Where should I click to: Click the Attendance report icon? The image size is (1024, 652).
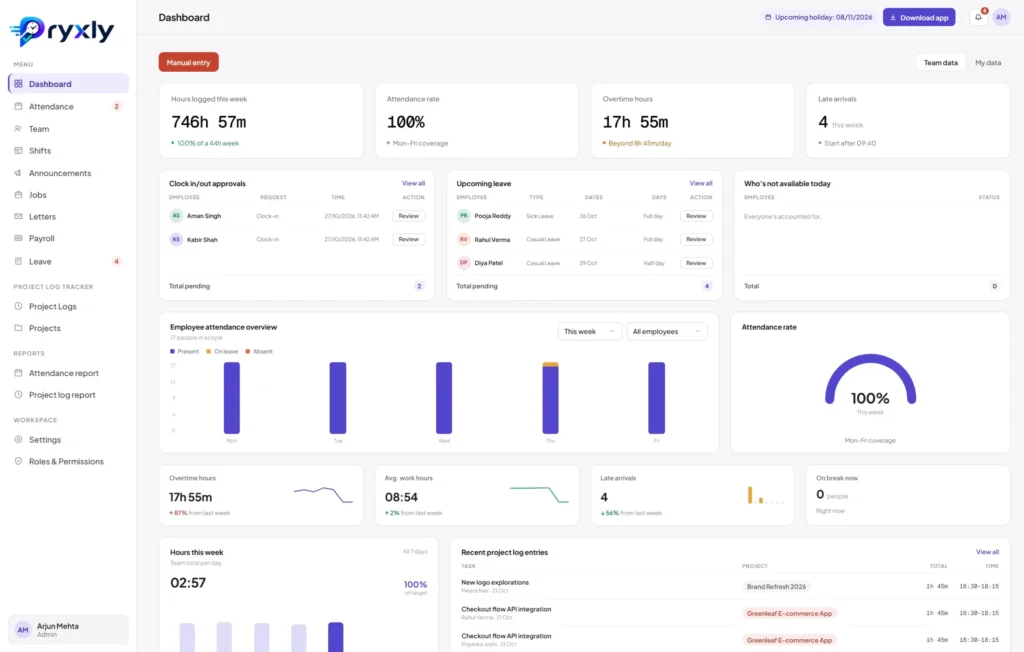tap(18, 373)
